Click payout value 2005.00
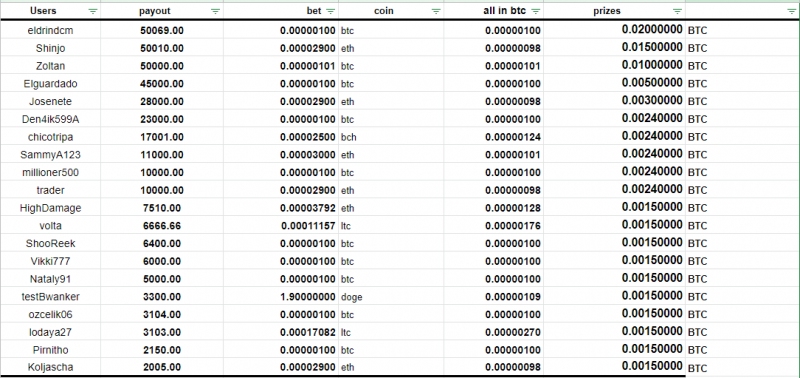Viewport: 800px width, 378px height. pyautogui.click(x=162, y=367)
